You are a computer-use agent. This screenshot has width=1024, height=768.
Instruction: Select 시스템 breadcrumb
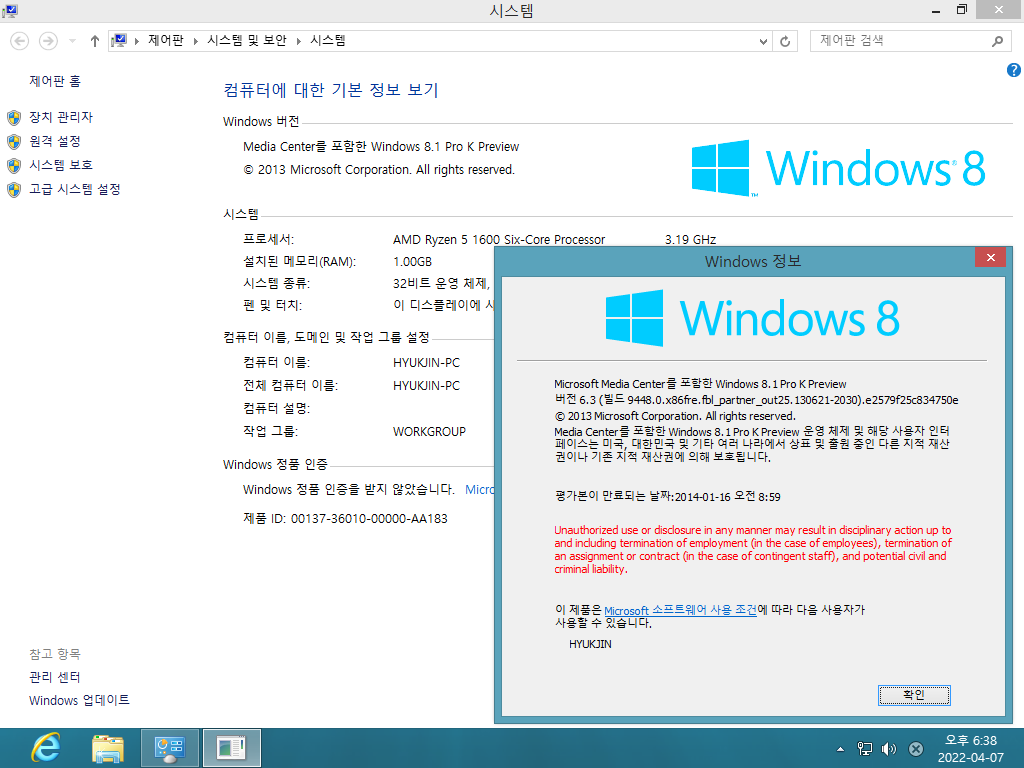pos(328,40)
